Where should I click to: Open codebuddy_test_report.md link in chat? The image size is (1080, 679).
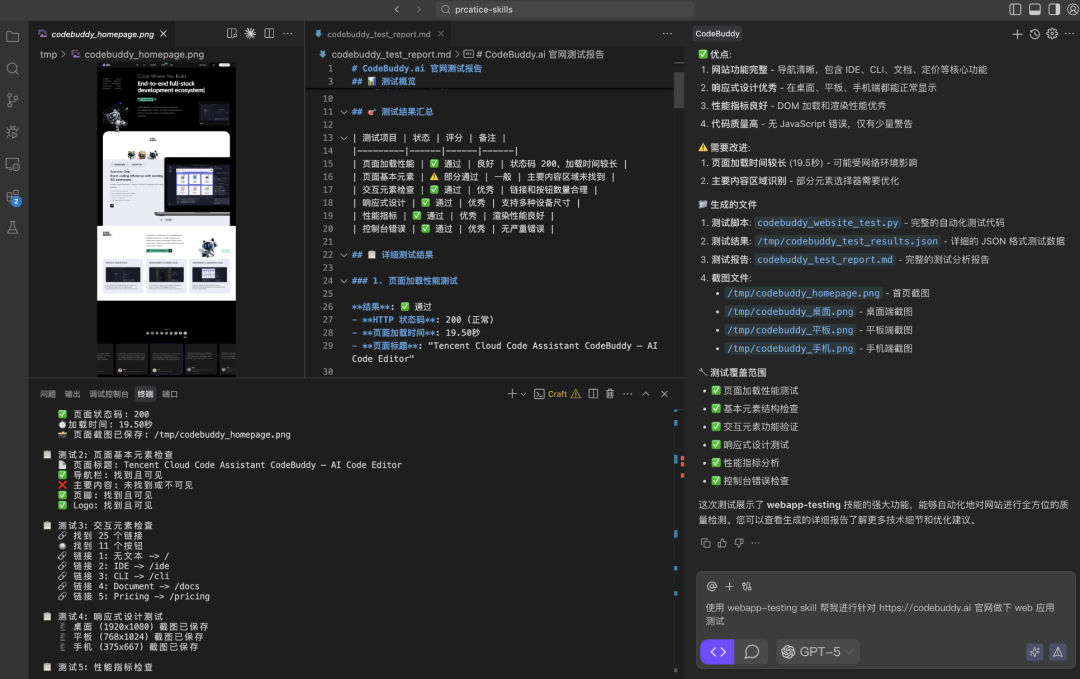coord(824,260)
